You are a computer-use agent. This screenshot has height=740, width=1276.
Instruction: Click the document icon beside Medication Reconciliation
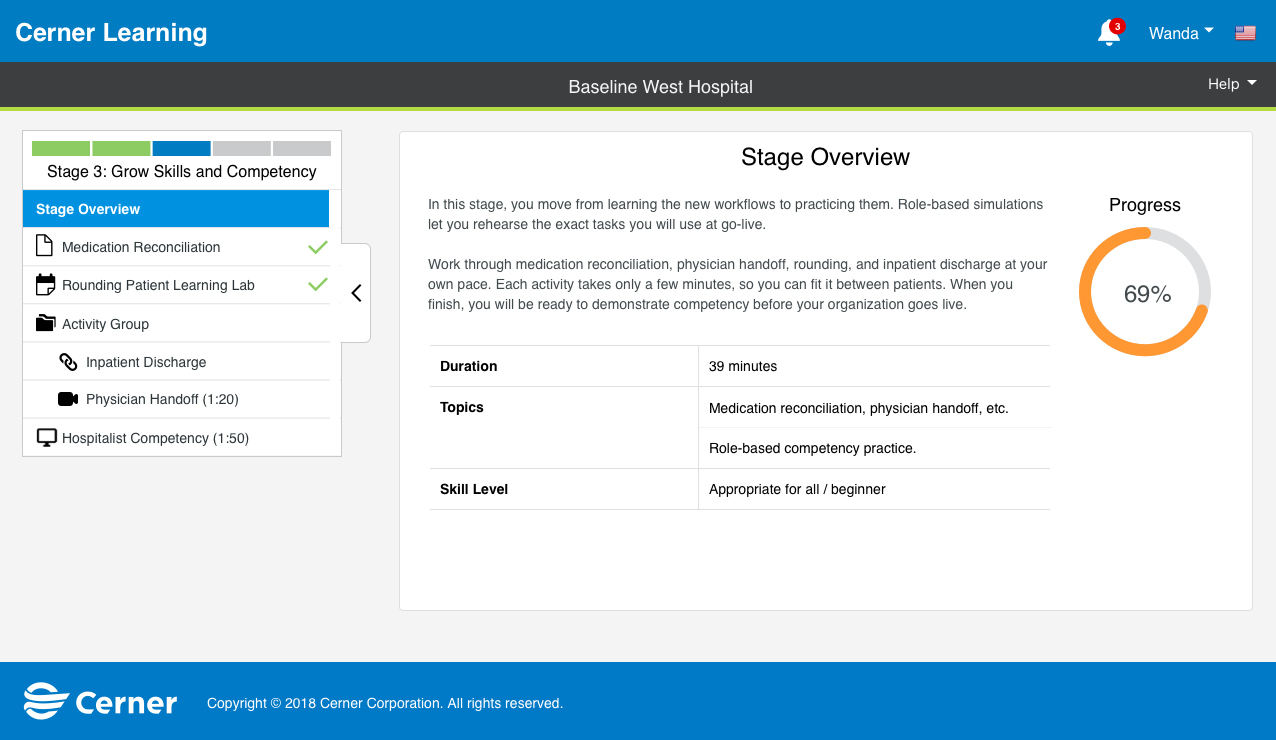(x=44, y=246)
